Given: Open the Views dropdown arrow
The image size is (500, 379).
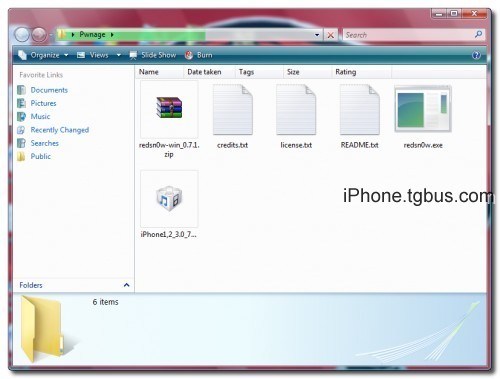Looking at the screenshot, I should click(119, 55).
